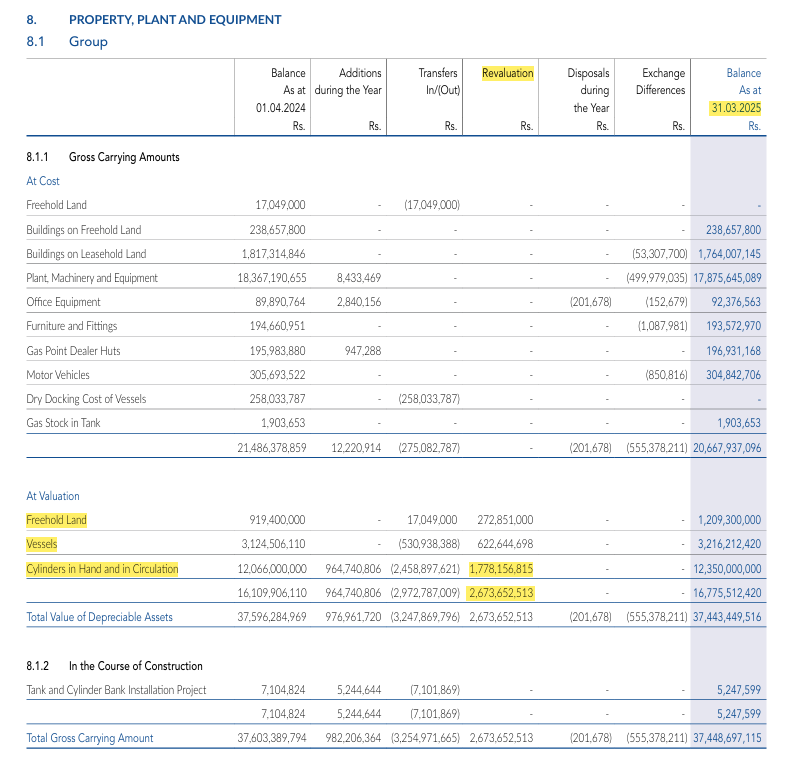
Task: Select the 'At Valuation' subsection label
Action: tap(53, 496)
